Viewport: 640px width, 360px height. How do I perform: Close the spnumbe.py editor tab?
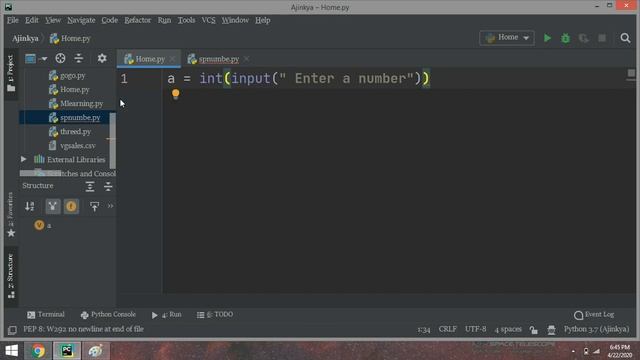[x=247, y=59]
